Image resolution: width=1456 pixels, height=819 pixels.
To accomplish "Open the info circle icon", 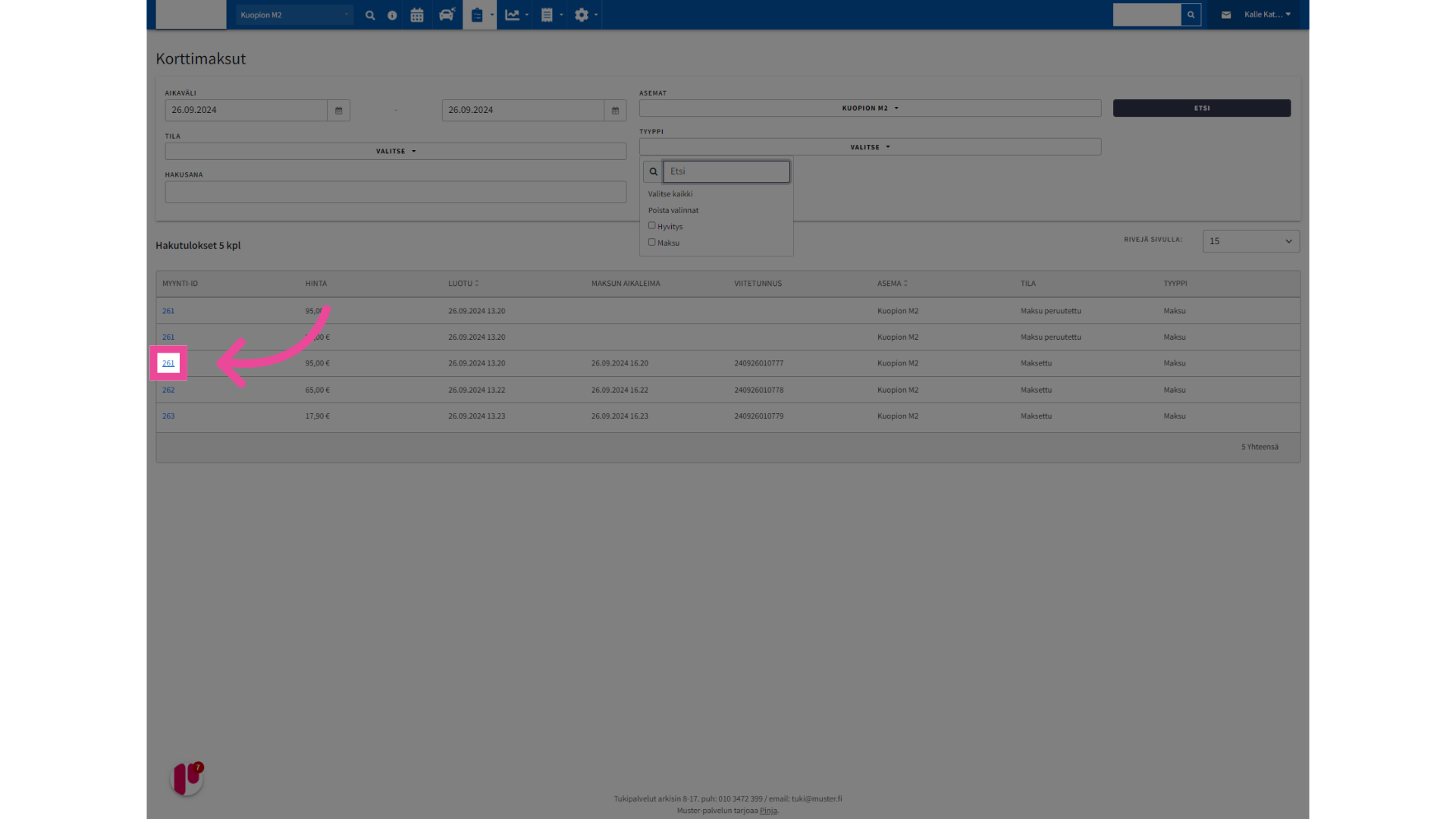I will pyautogui.click(x=392, y=15).
